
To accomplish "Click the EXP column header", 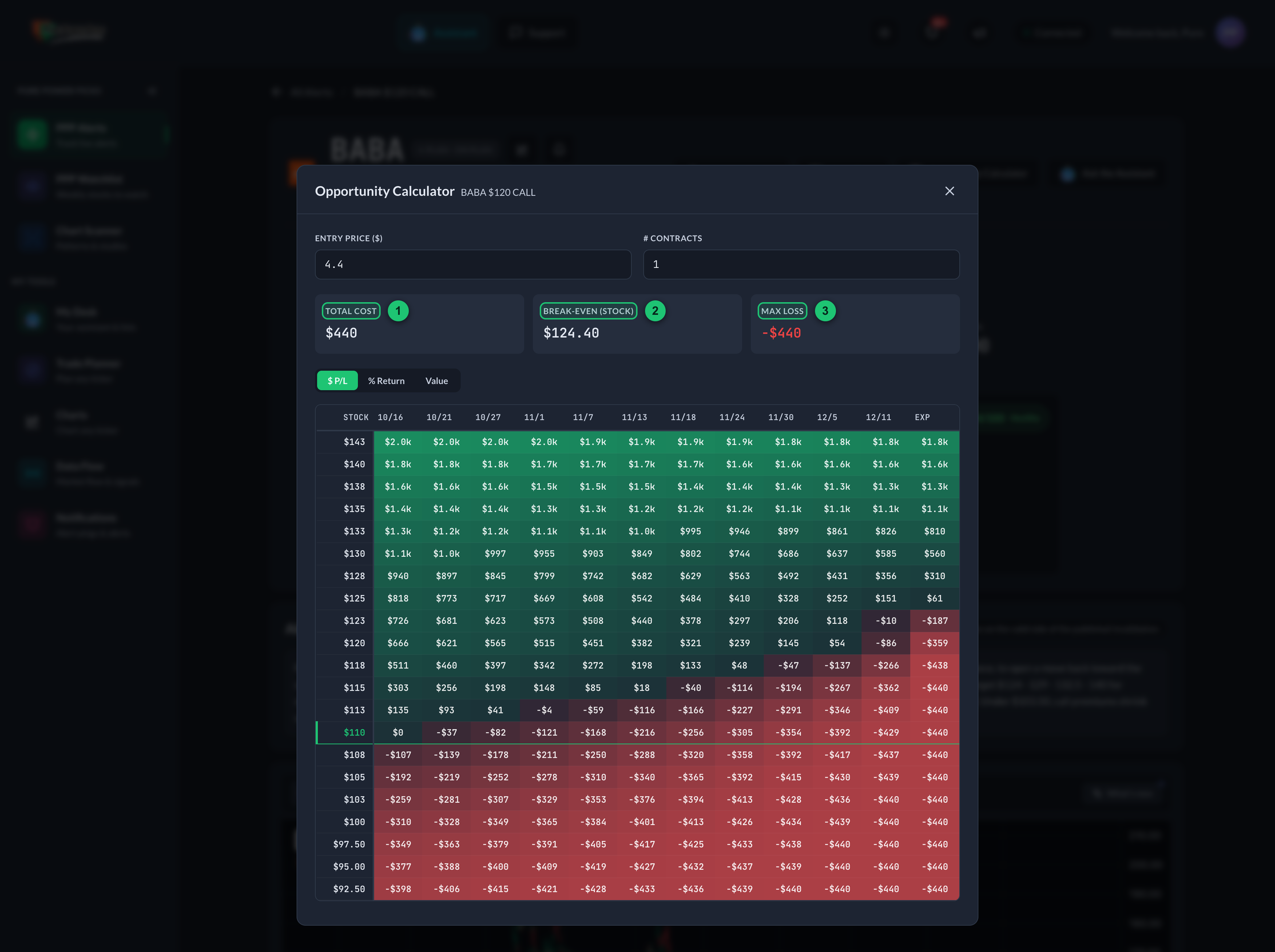I will click(922, 417).
